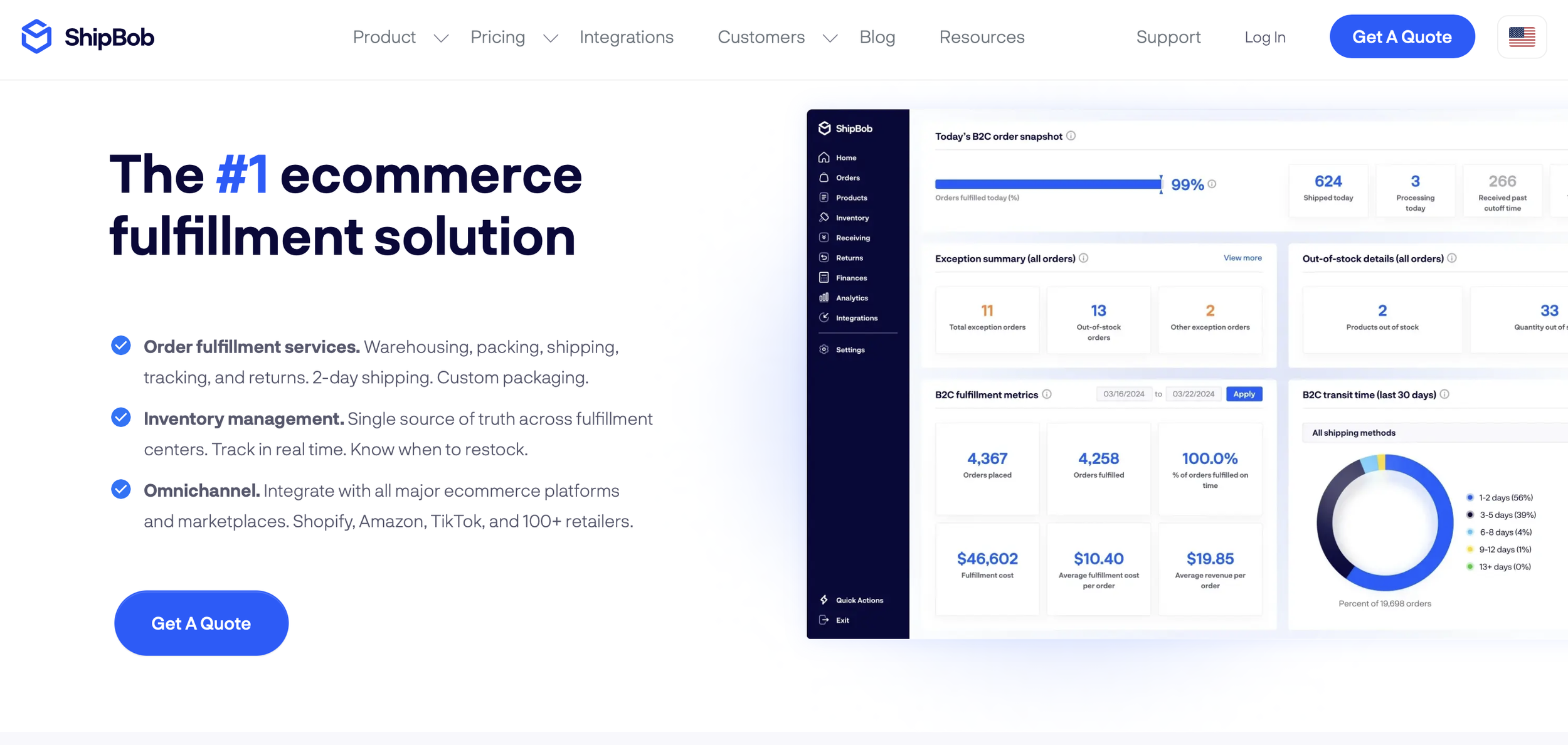Click the Home icon in dashboard sidebar
The width and height of the screenshot is (1568, 745).
point(824,157)
